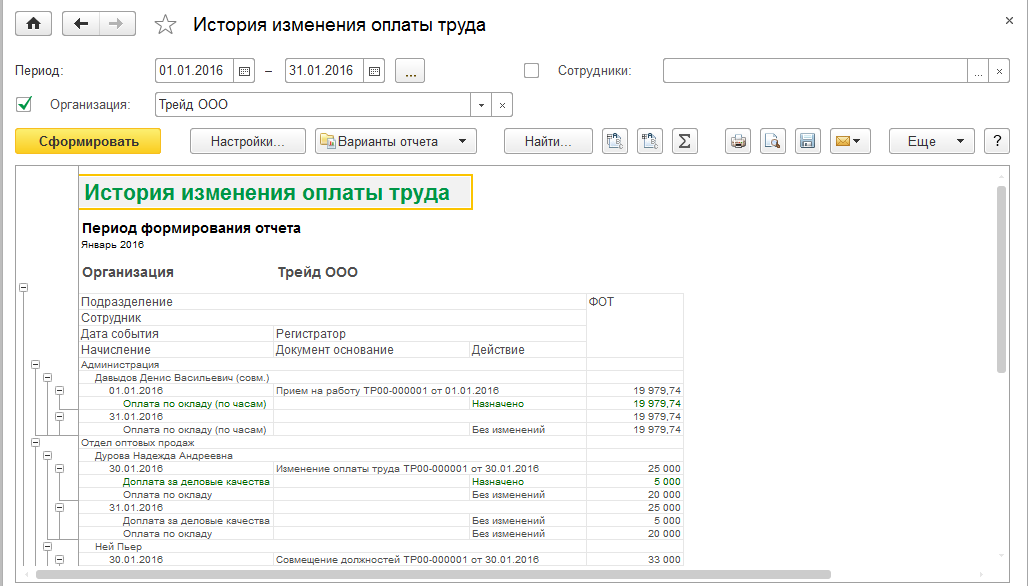Click the horizontal scrollbar under the report
This screenshot has height=586, width=1028.
432,574
